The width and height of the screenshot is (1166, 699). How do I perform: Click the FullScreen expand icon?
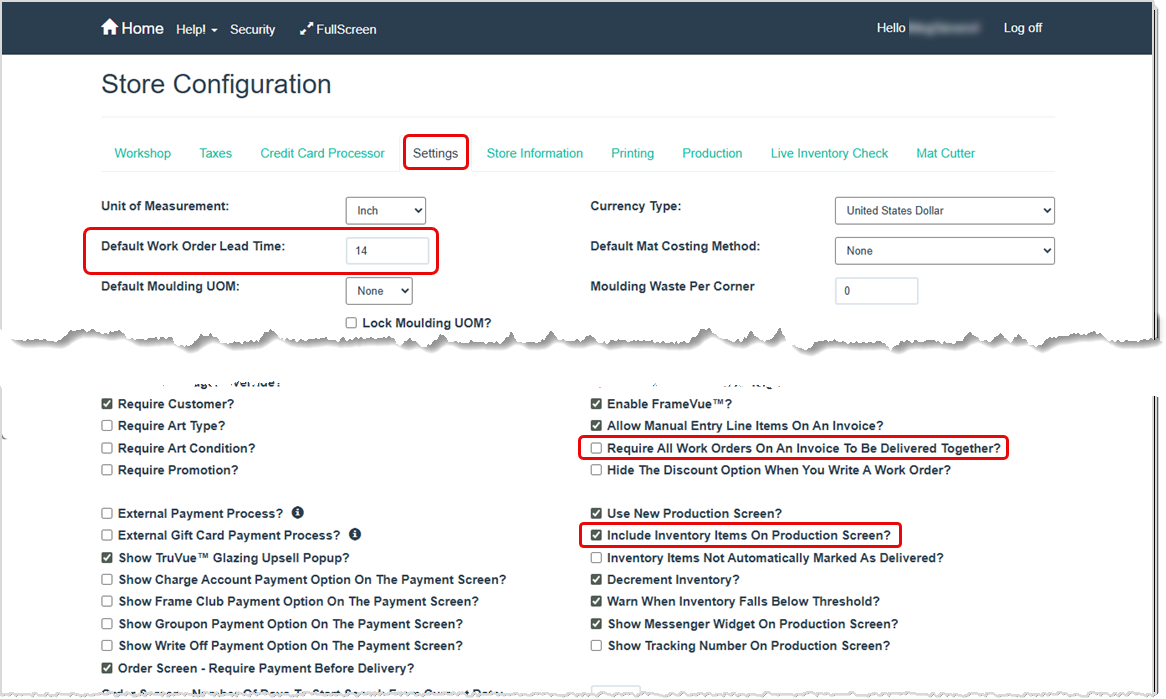click(x=305, y=28)
